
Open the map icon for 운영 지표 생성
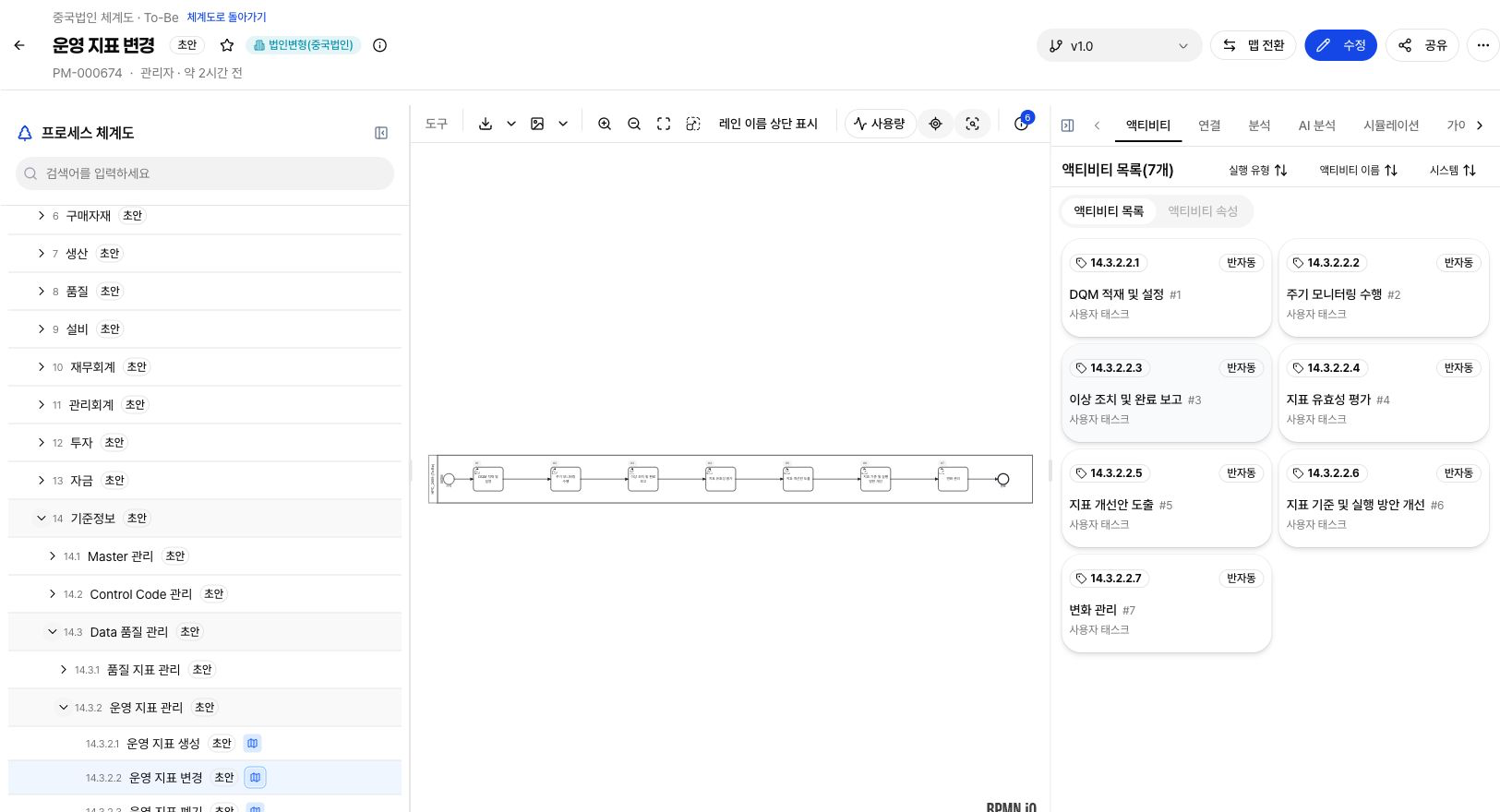point(253,744)
